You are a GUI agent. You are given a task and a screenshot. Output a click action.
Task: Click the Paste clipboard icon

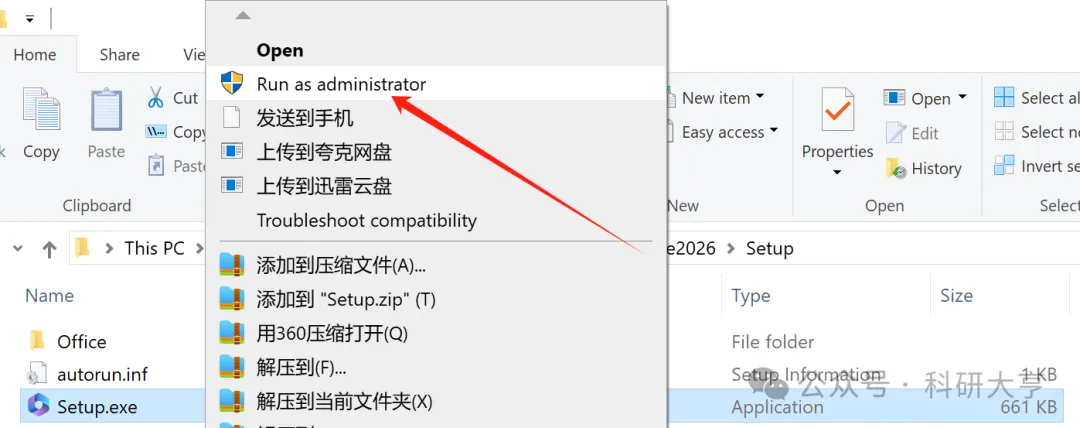106,112
